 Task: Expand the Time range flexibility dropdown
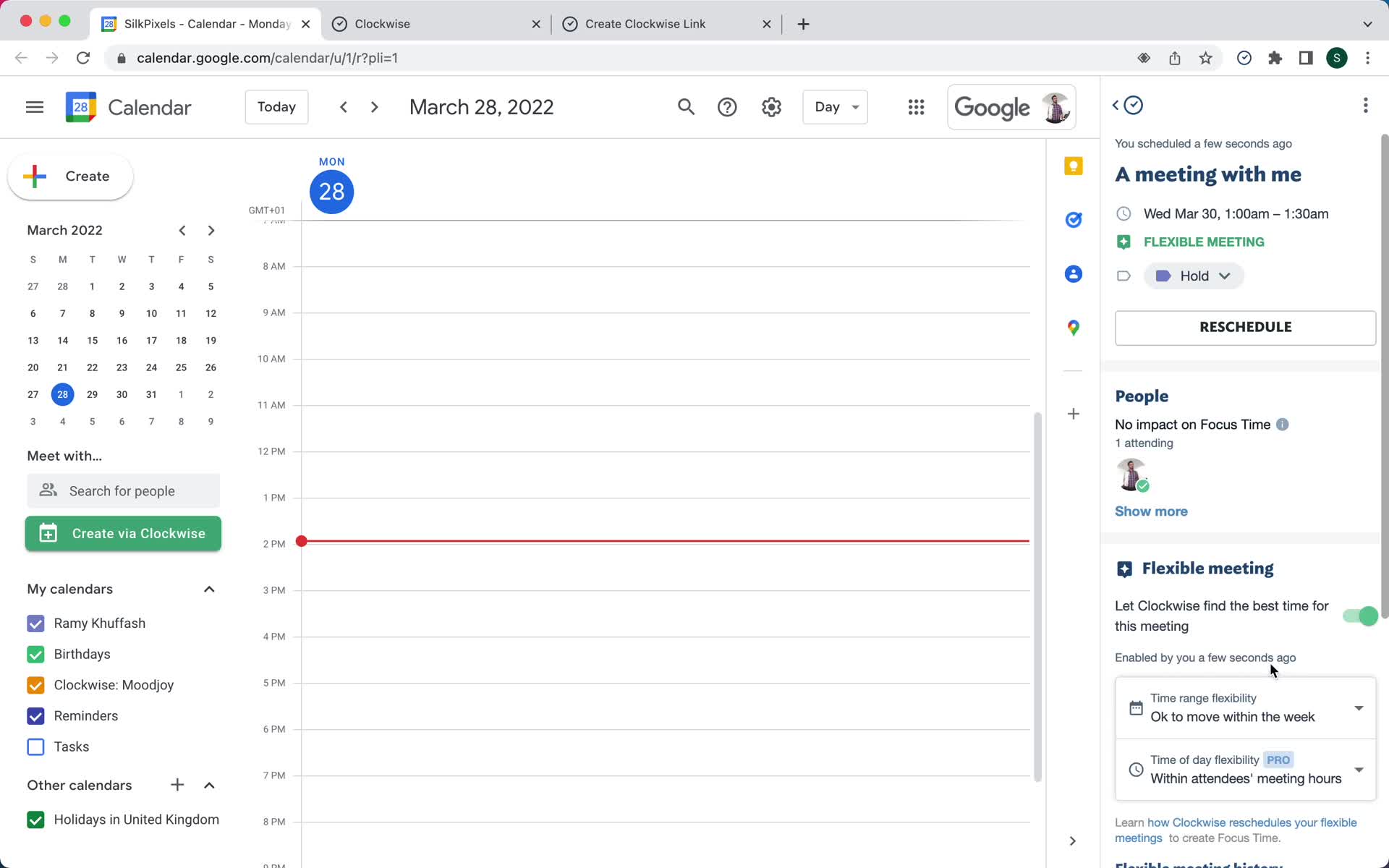(x=1358, y=707)
